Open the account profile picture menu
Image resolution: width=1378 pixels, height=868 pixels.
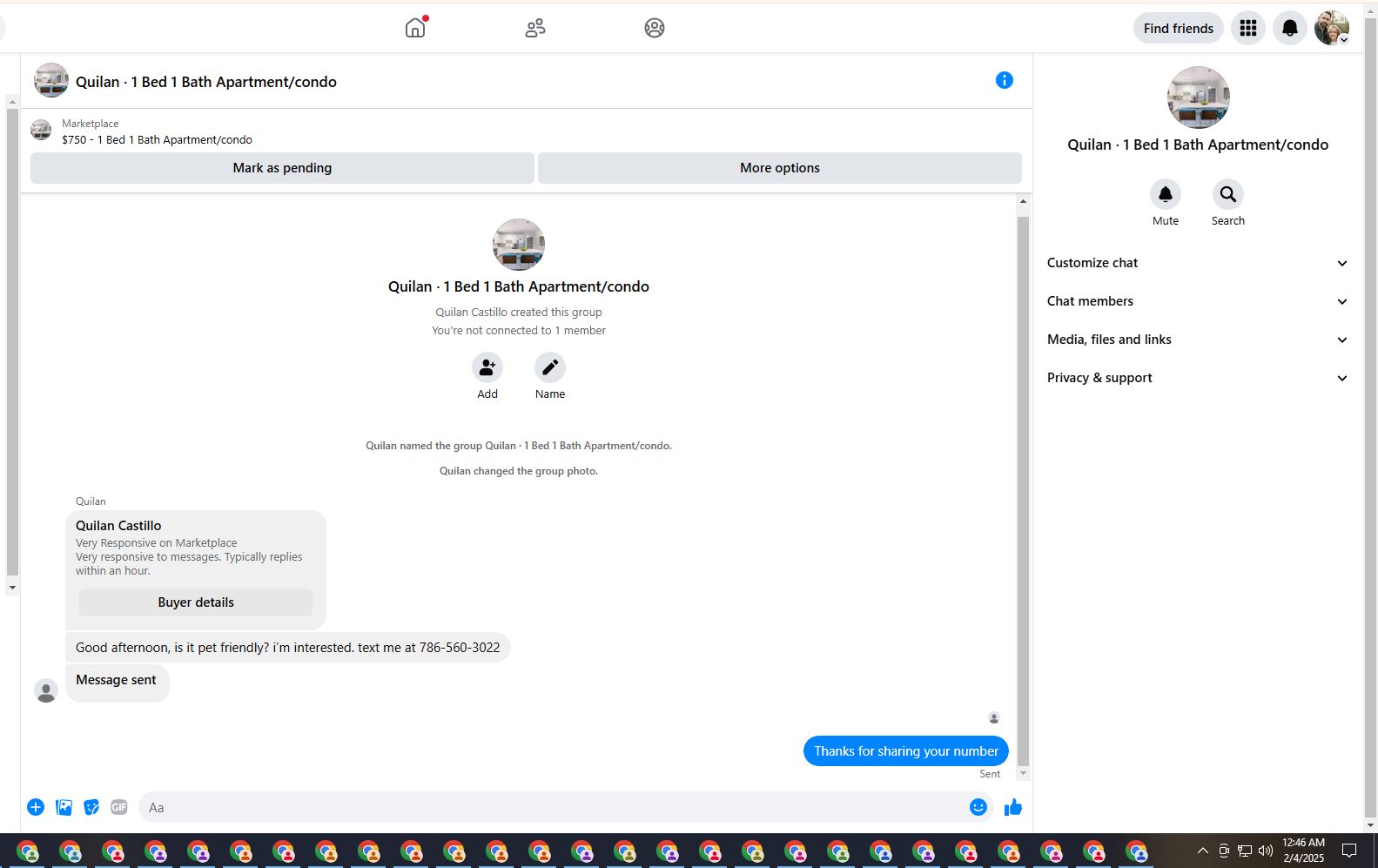pos(1332,28)
